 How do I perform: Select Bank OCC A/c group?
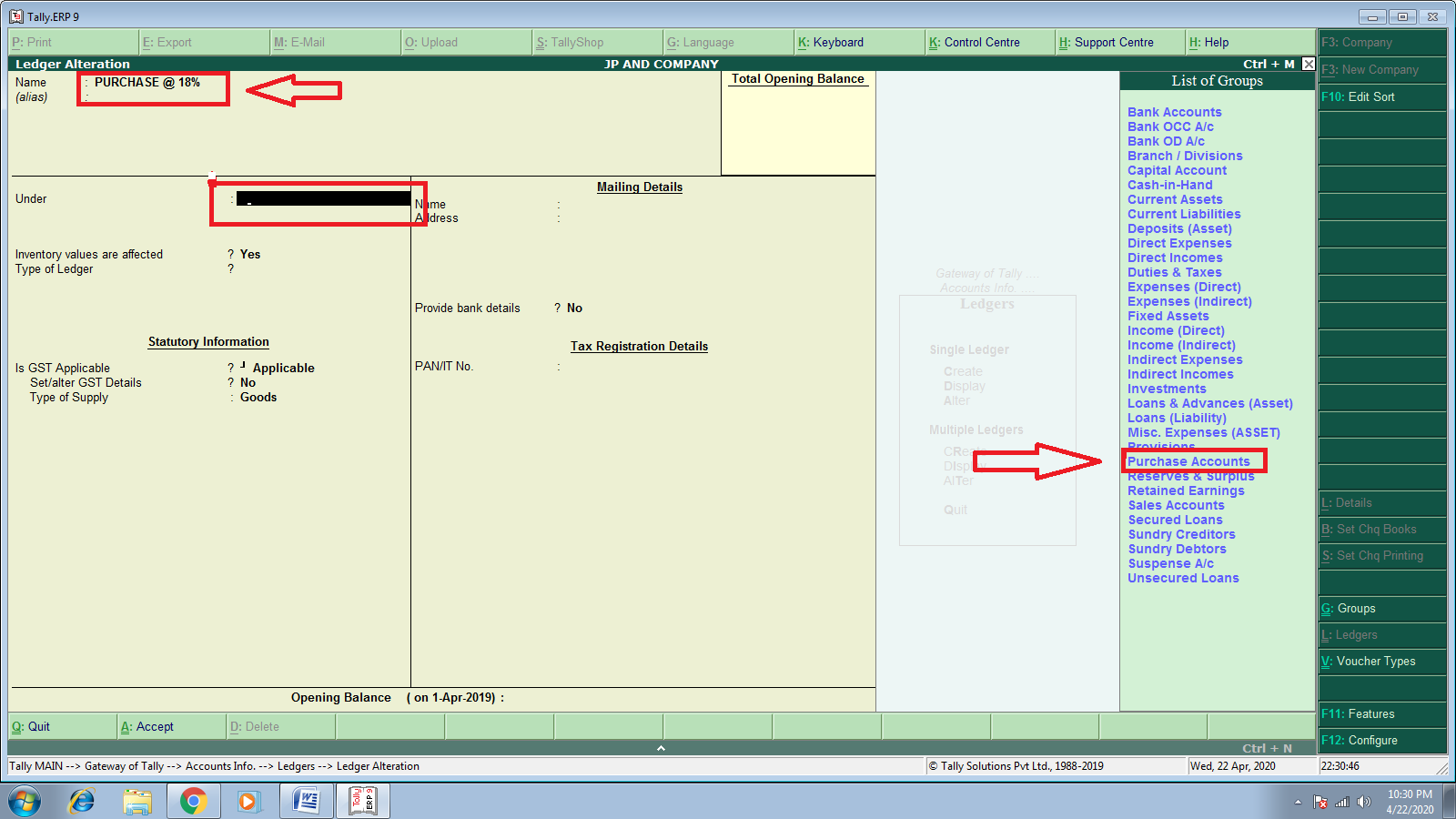pyautogui.click(x=1170, y=126)
